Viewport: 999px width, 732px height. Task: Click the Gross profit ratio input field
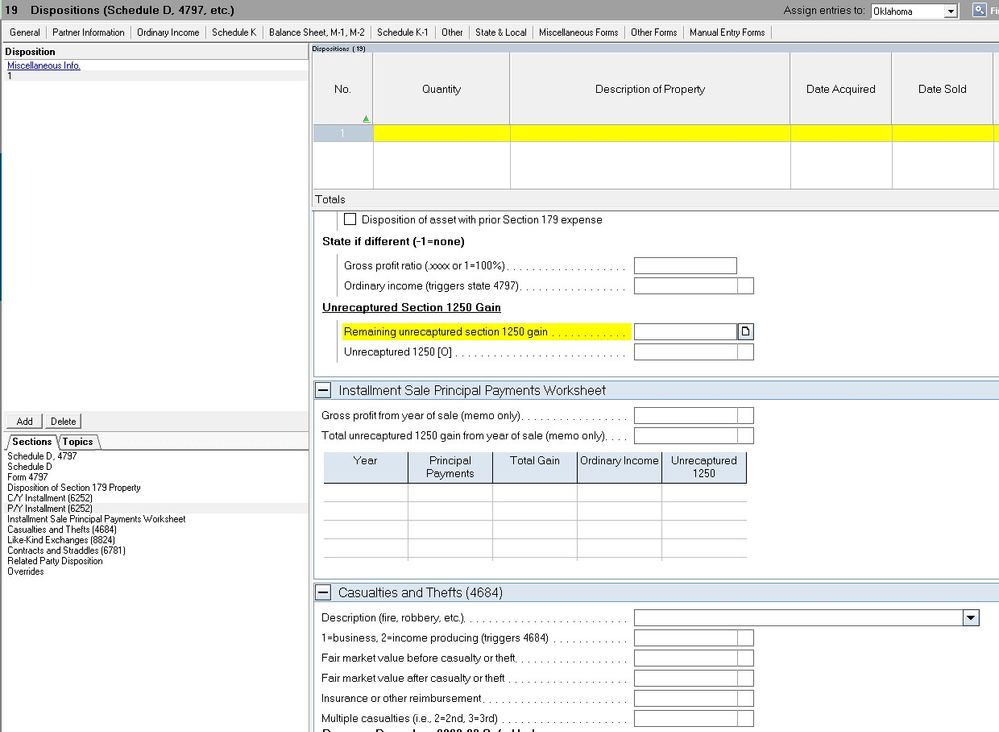[684, 265]
